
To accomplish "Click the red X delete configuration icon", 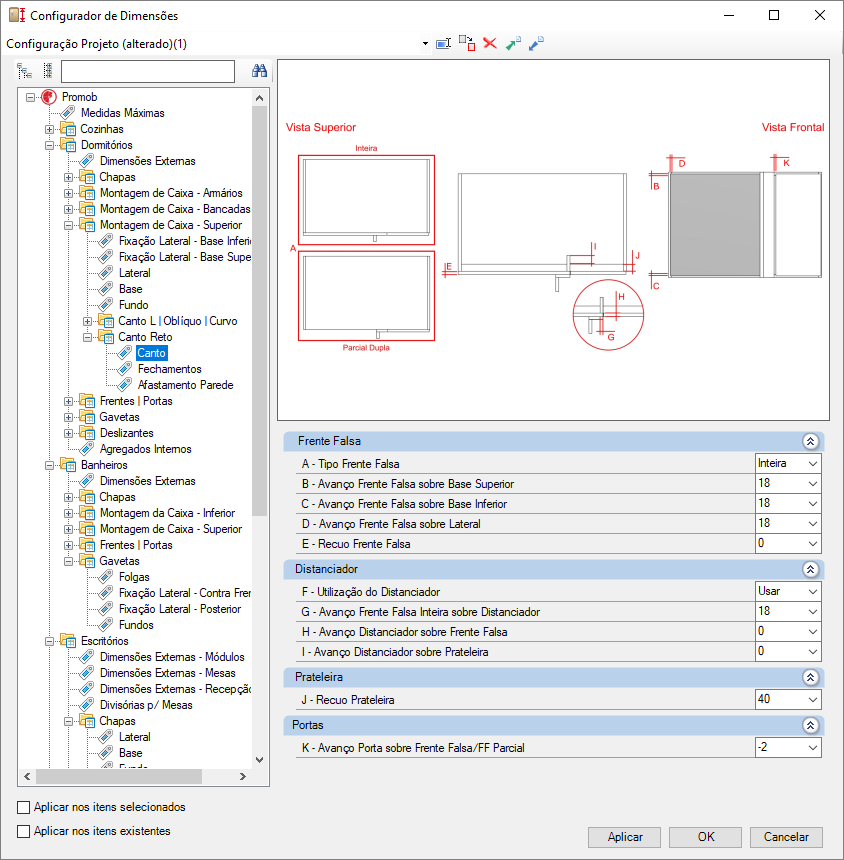I will tap(490, 43).
